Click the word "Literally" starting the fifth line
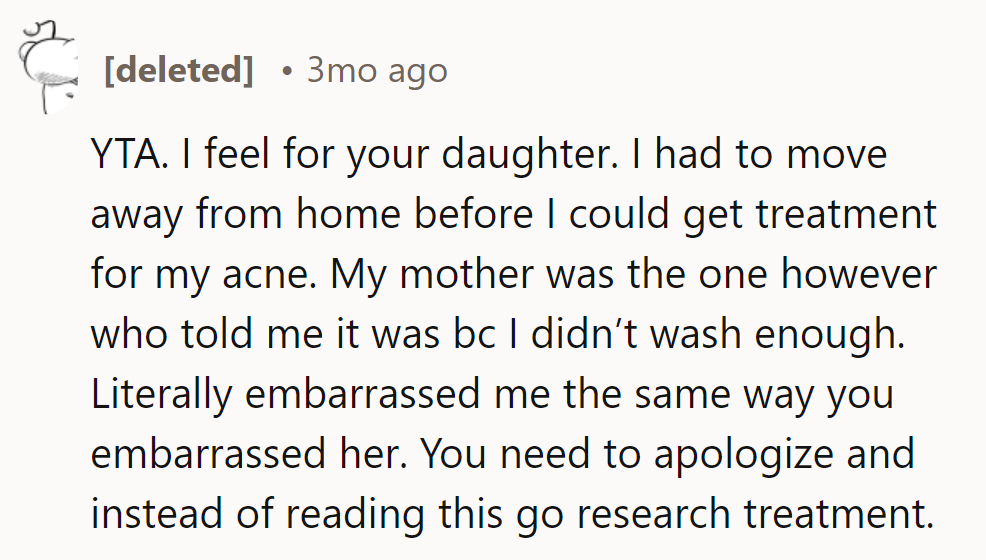The image size is (986, 560). click(x=161, y=393)
